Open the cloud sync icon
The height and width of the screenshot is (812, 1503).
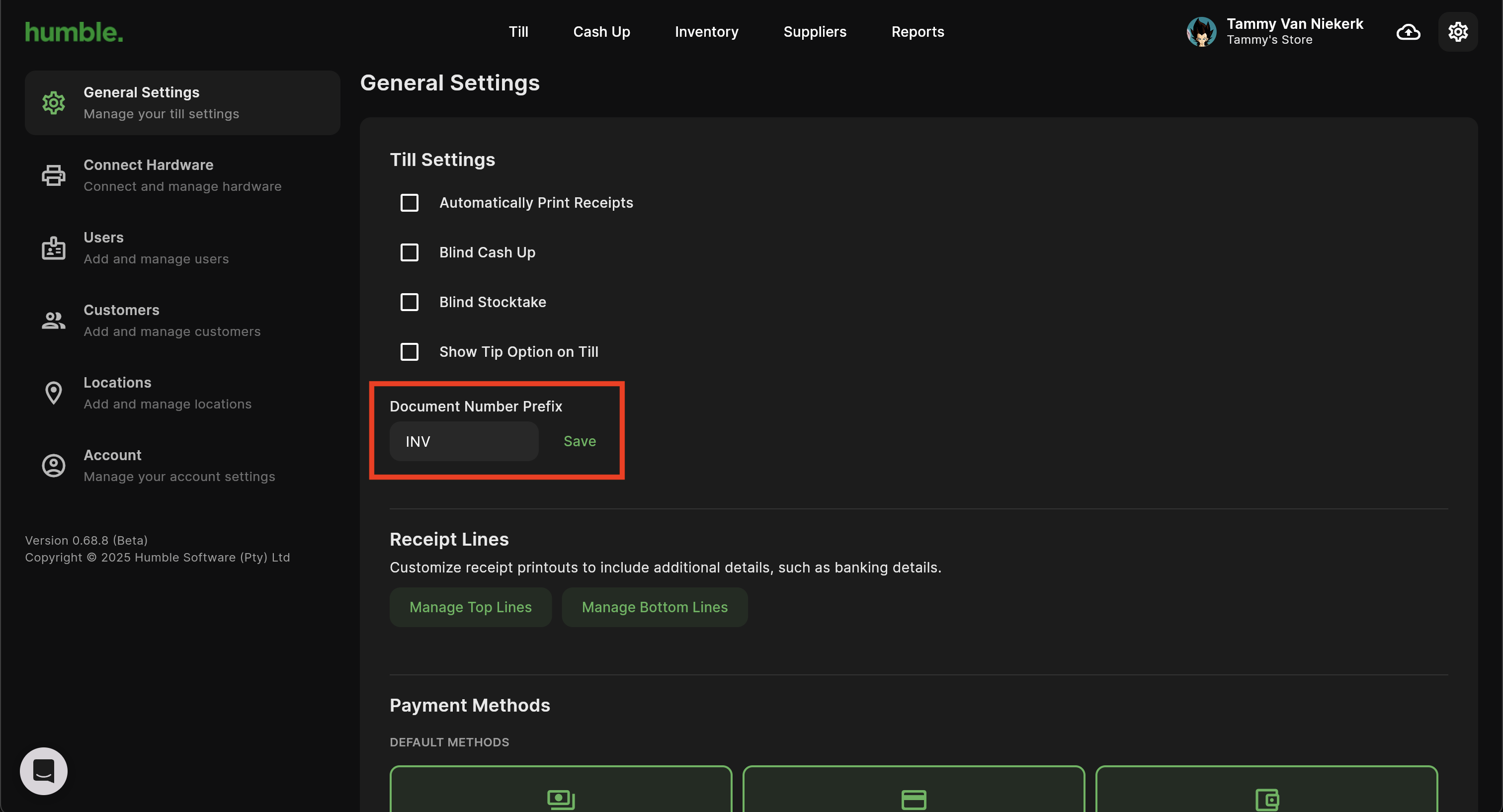(1408, 31)
